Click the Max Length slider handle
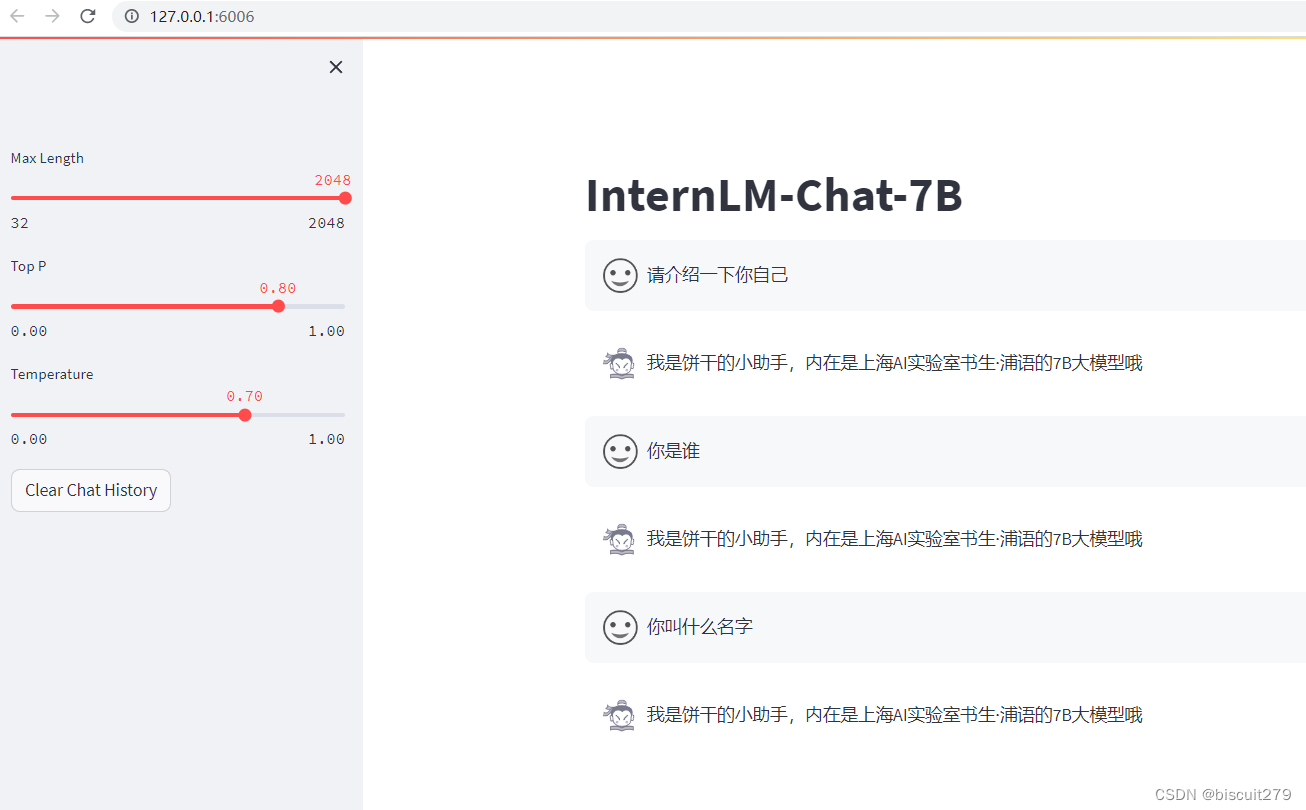1306x810 pixels. 345,198
